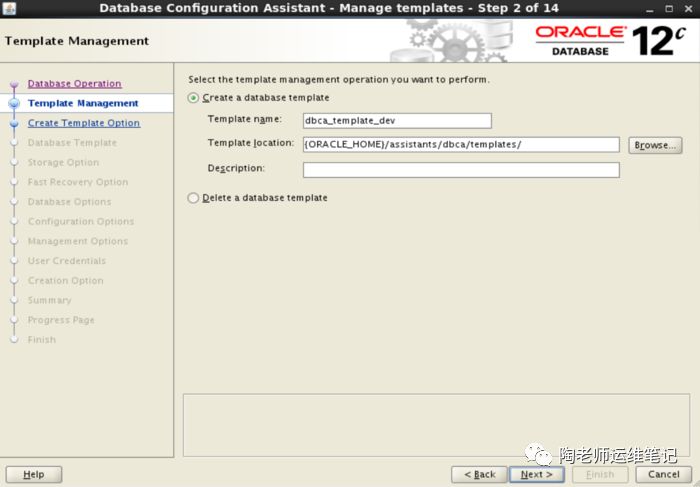
Task: Click the Java window icon in title bar
Action: [8, 8]
